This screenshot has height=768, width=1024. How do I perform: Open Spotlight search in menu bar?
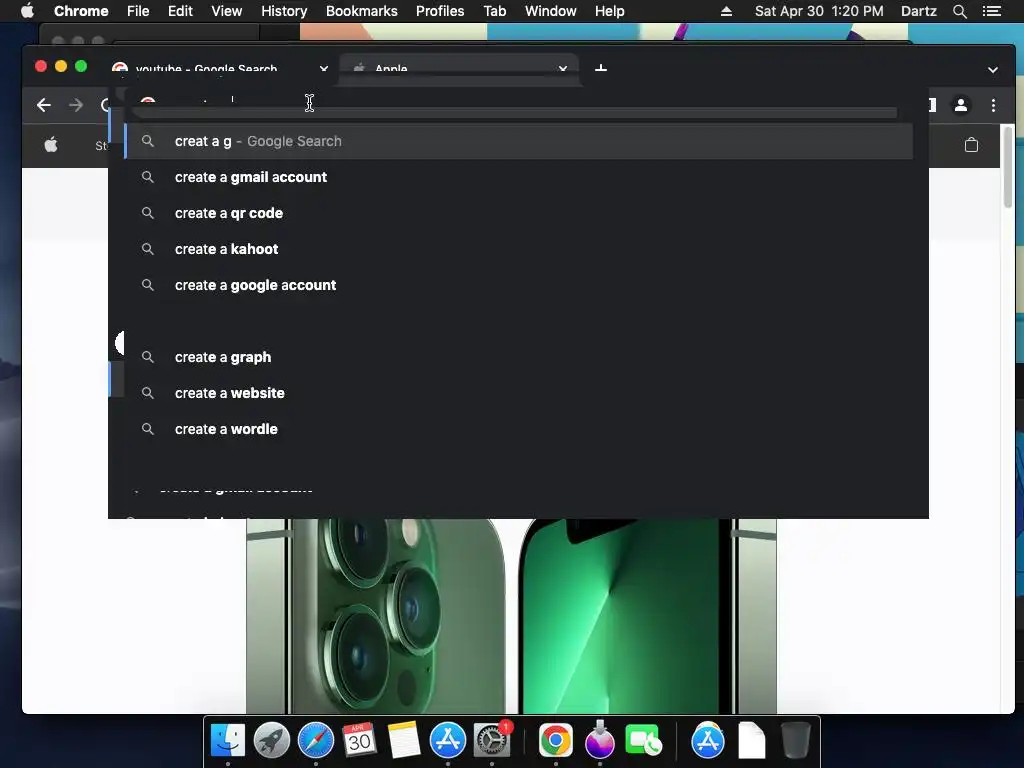959,11
